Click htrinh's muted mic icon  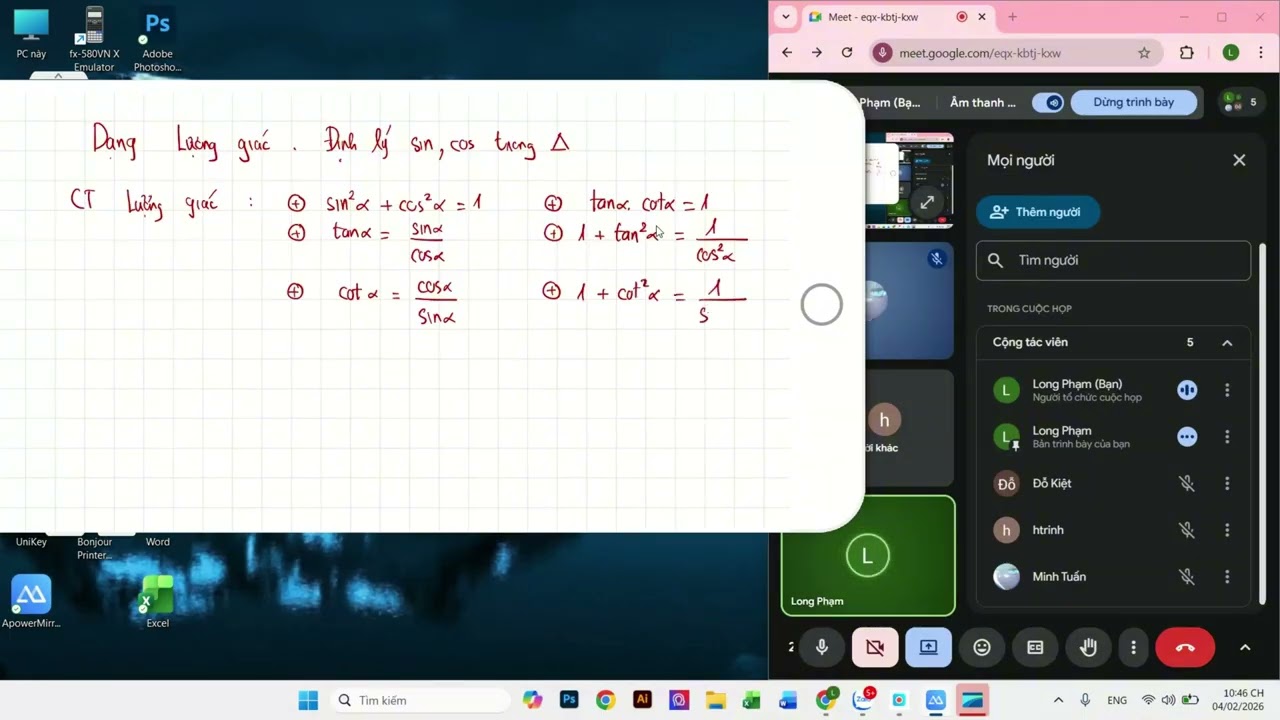pos(1187,530)
